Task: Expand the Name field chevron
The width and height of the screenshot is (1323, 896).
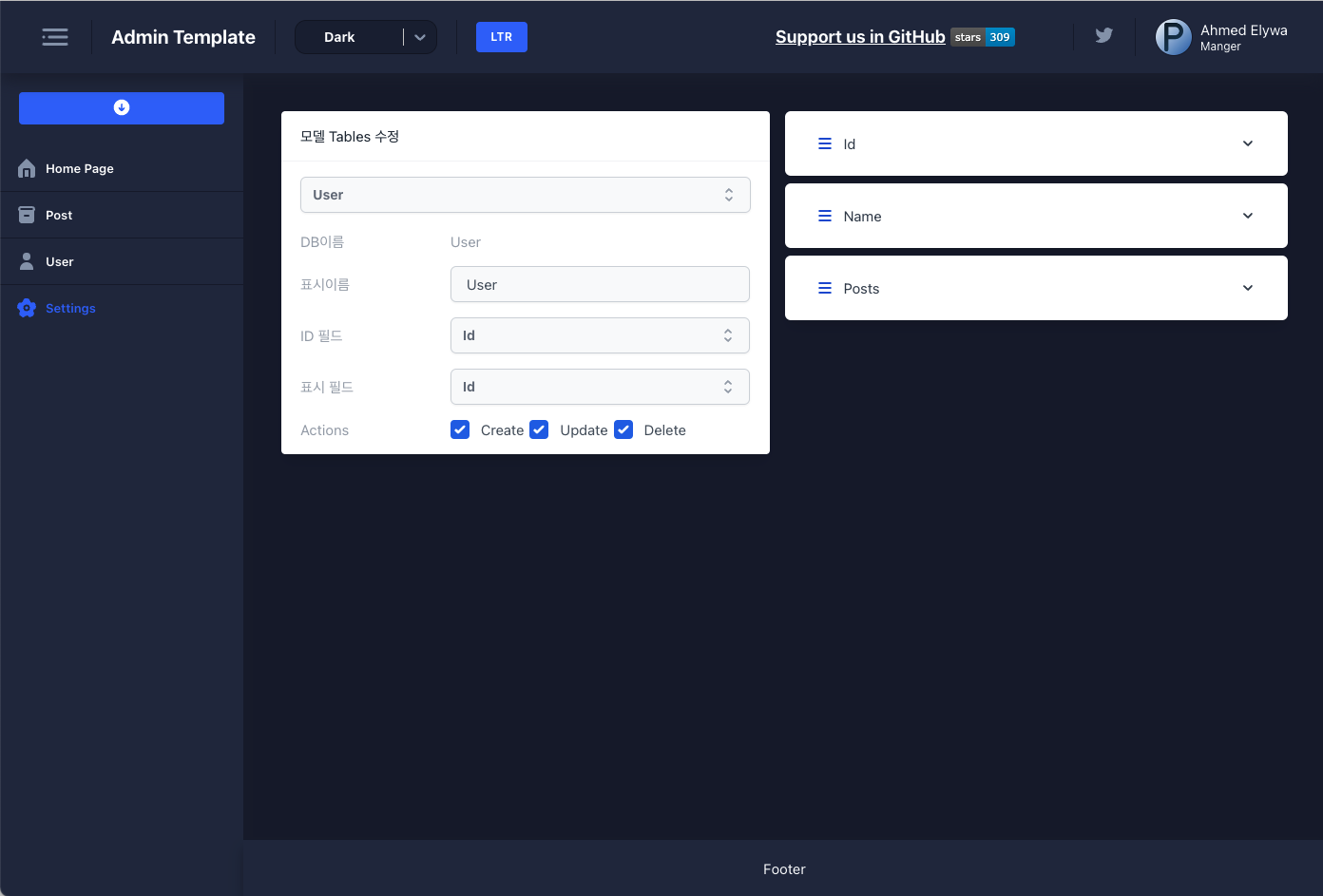Action: click(1247, 216)
